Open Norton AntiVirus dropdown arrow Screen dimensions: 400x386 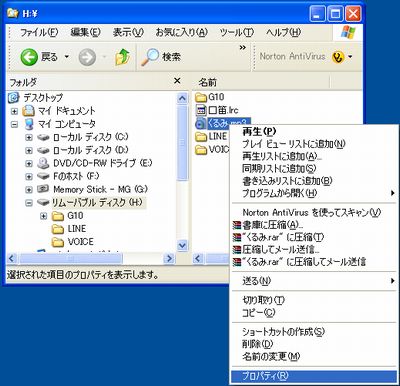[x=350, y=57]
